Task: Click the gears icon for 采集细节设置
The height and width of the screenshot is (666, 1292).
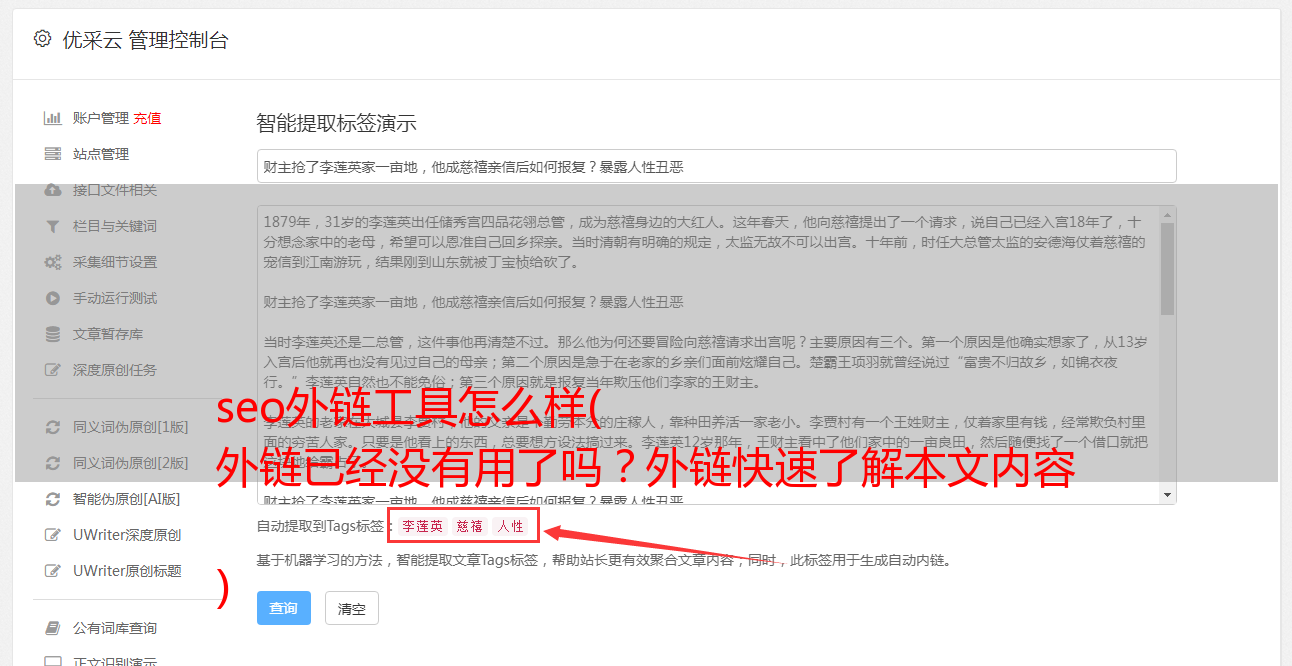Action: pyautogui.click(x=53, y=262)
